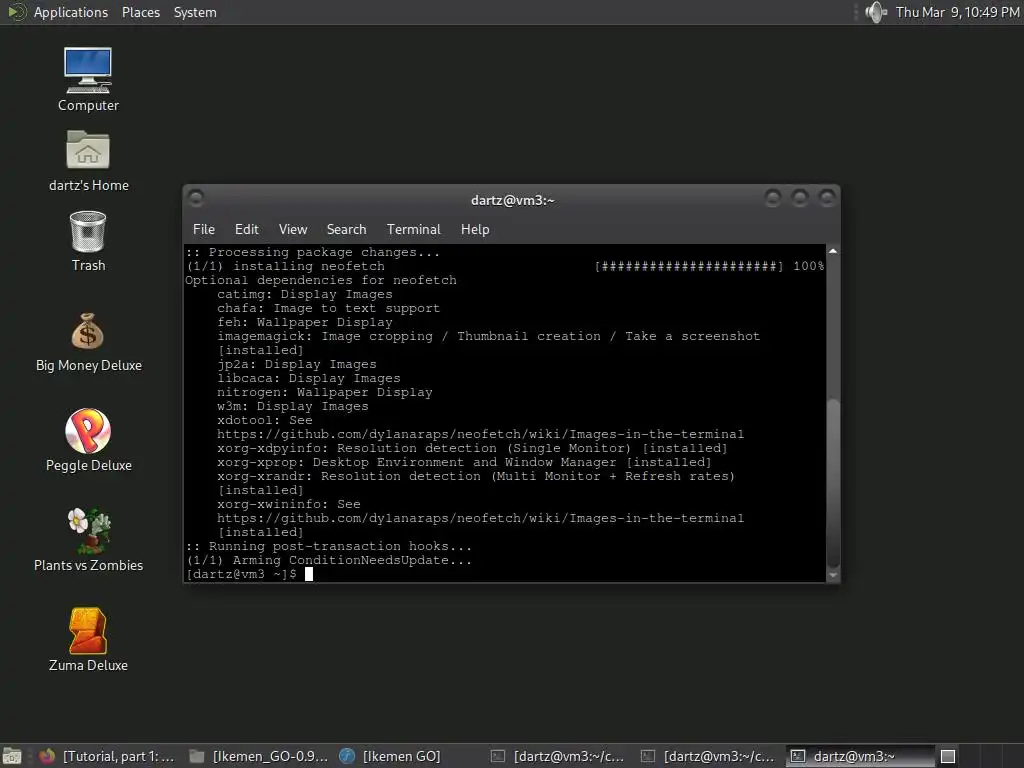Click the terminal scrollbar up arrow
Screen dimensions: 1024x768
[833, 251]
